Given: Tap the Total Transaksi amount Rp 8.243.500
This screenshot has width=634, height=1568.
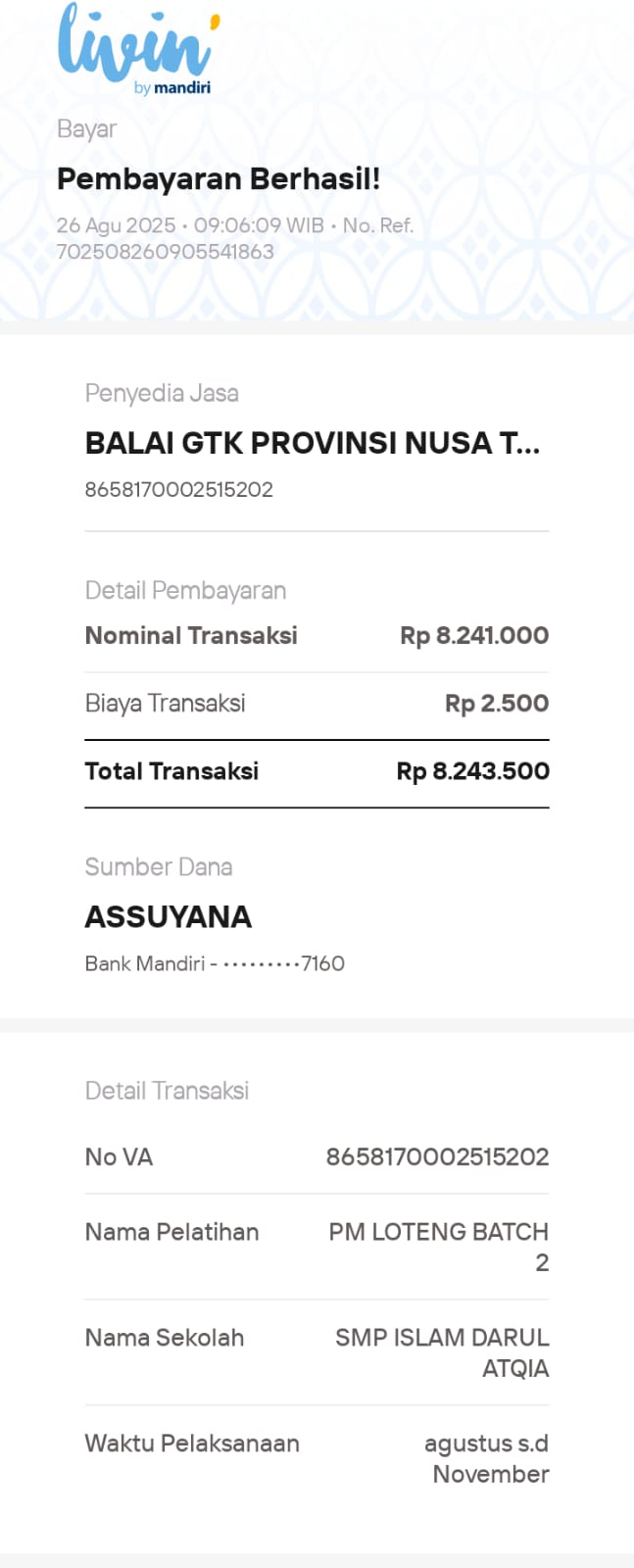Looking at the screenshot, I should coord(473,771).
